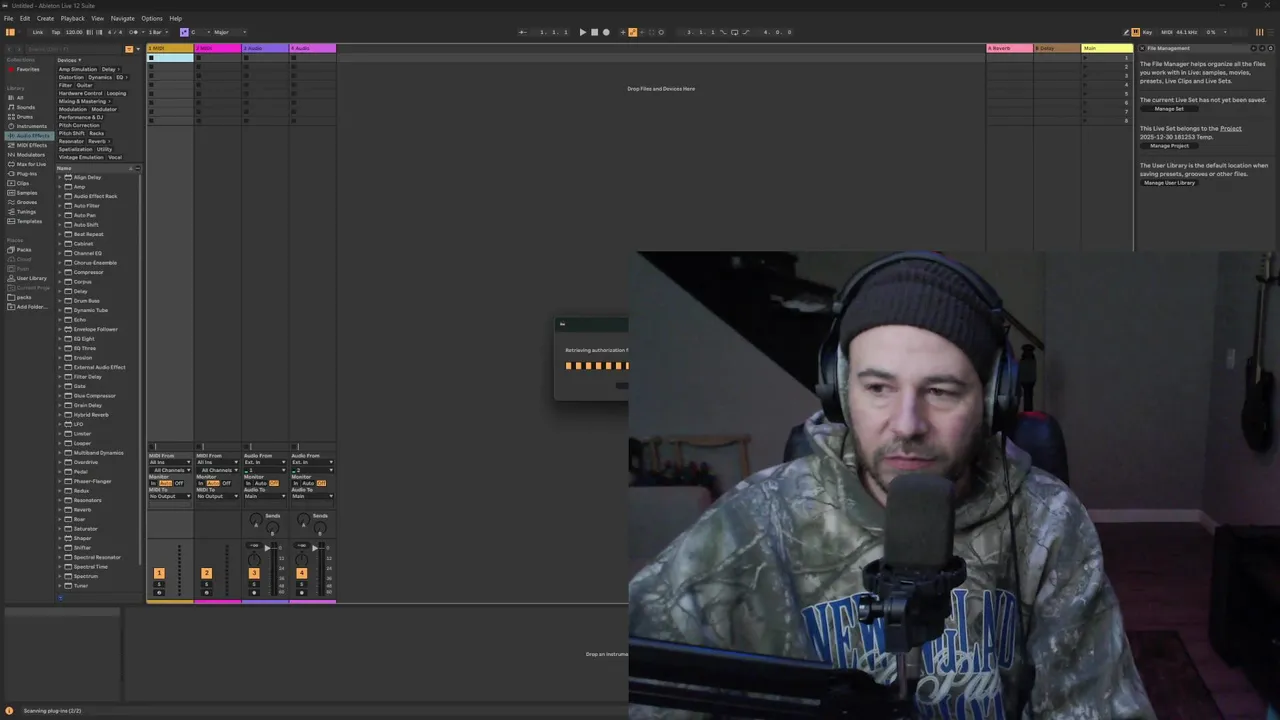Set track 1 monitor to Auto
Screen dimensions: 1280x720
(x=165, y=483)
